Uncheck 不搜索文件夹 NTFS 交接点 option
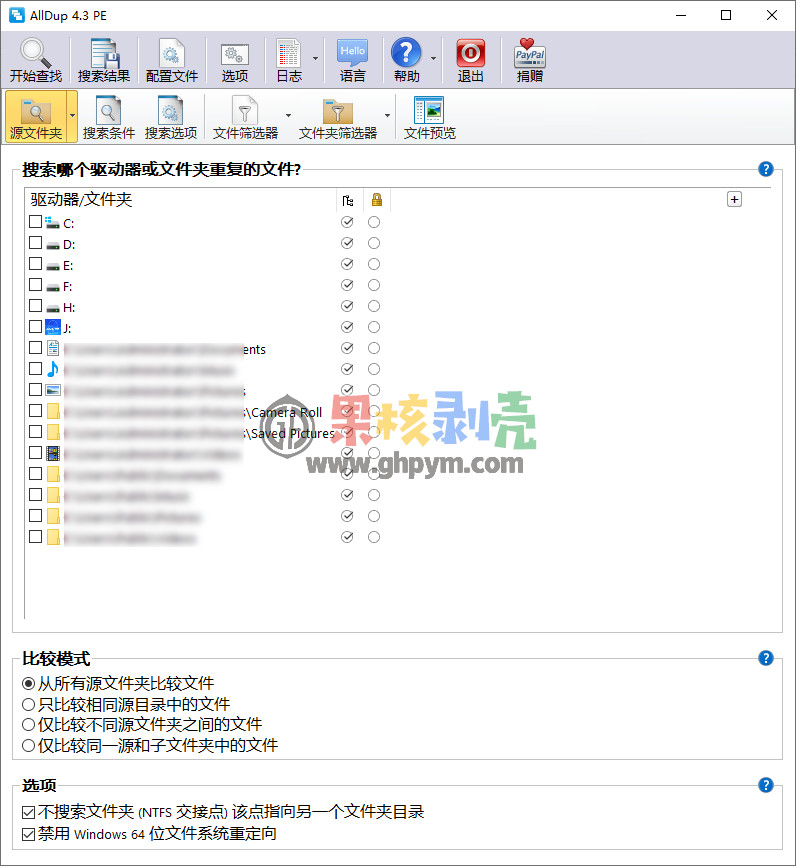796x866 pixels. coord(28,812)
